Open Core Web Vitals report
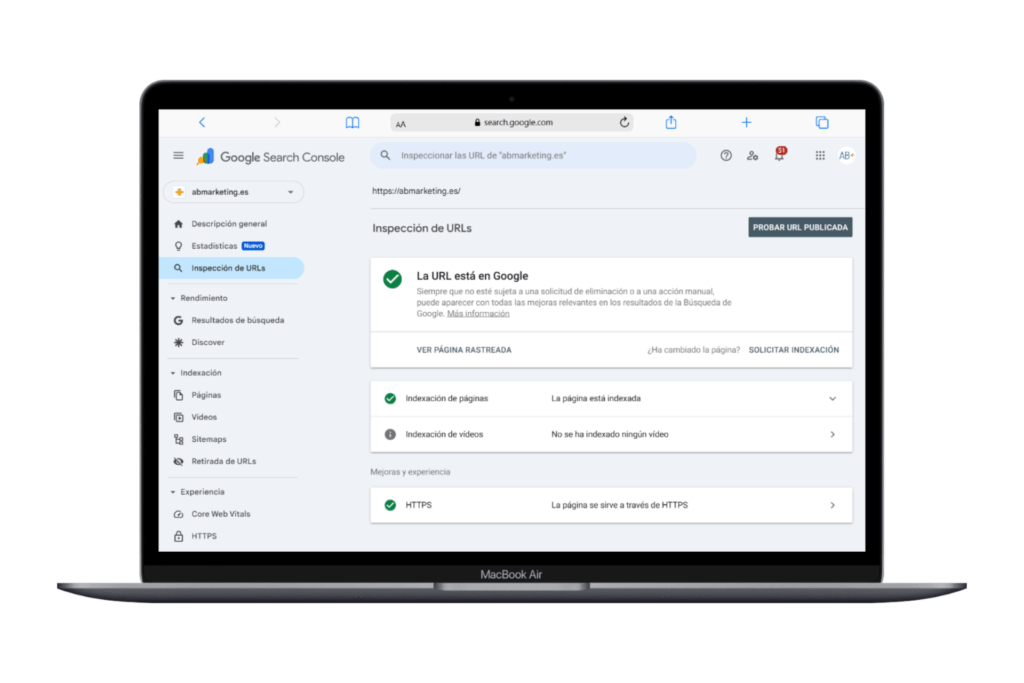 [x=221, y=515]
